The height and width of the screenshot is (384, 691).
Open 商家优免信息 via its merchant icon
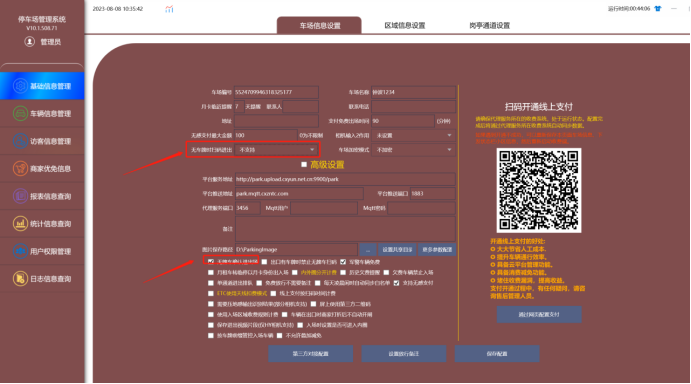(x=20, y=168)
